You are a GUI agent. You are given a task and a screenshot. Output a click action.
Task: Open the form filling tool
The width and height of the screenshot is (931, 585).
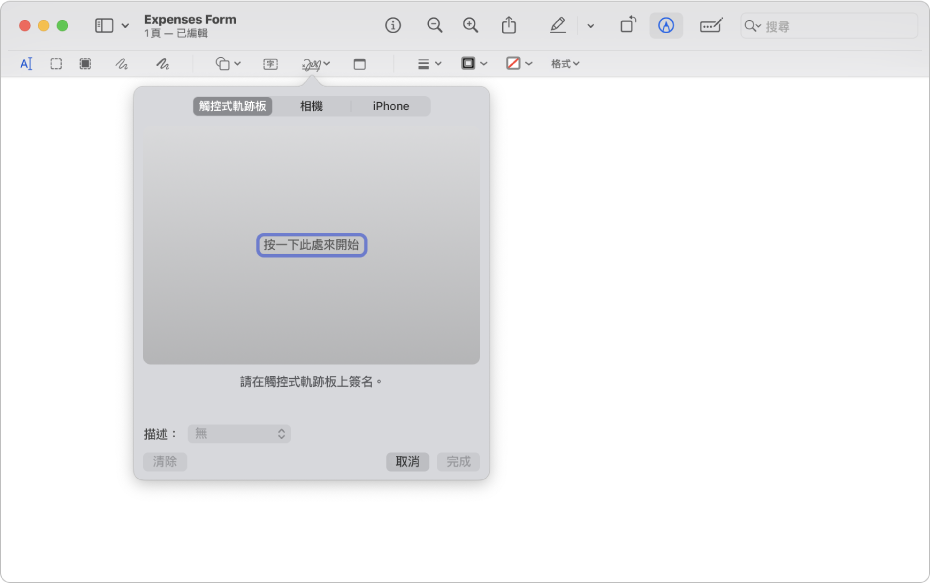tap(711, 26)
